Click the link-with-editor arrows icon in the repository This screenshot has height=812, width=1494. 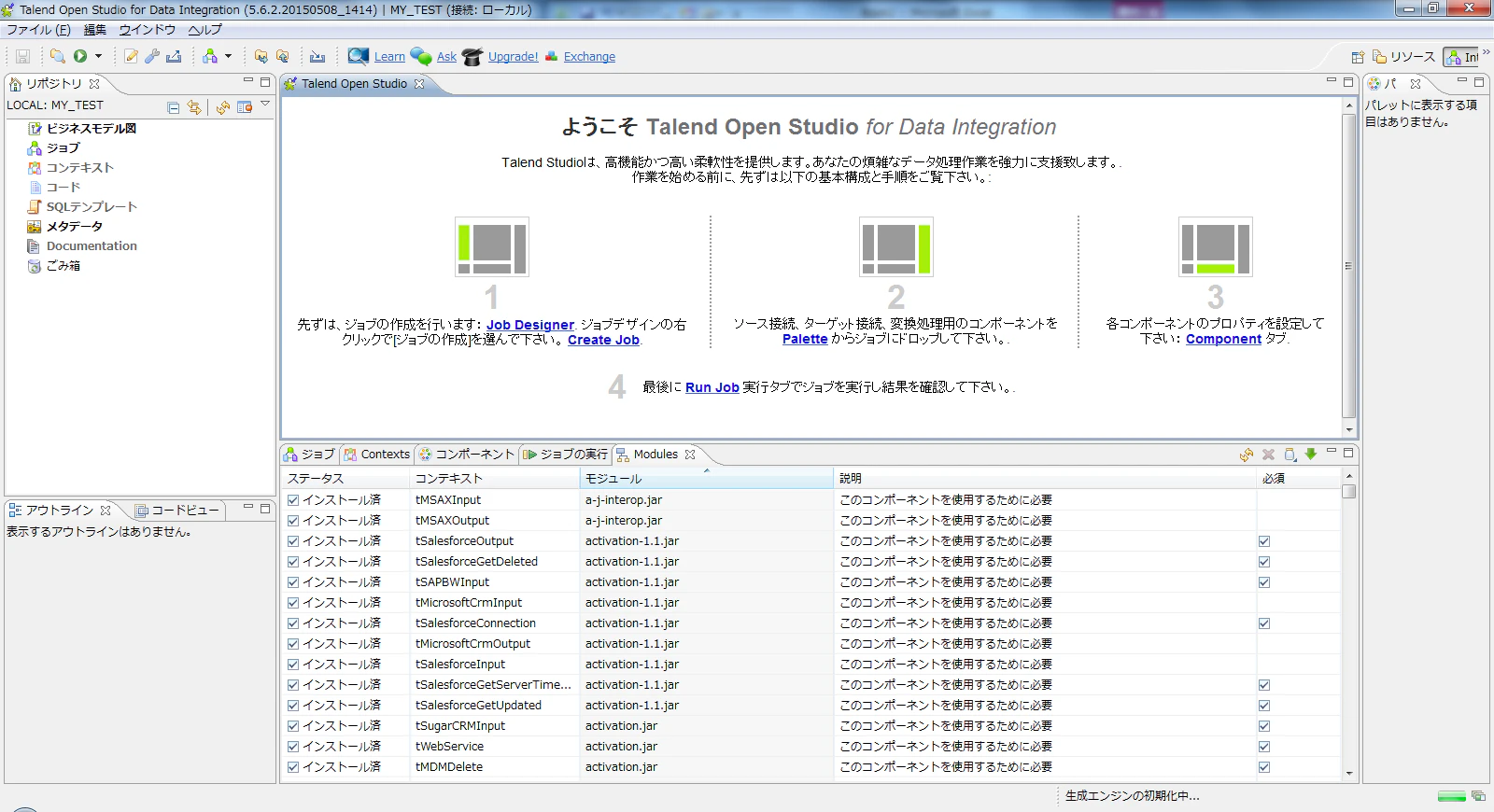(193, 107)
